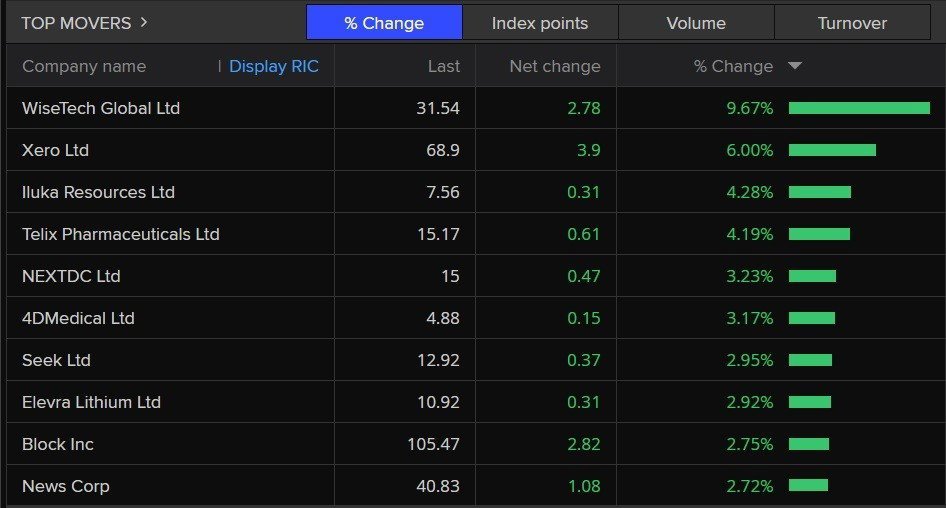946x508 pixels.
Task: Select Elevra Lithium Ltd company name
Action: (92, 402)
